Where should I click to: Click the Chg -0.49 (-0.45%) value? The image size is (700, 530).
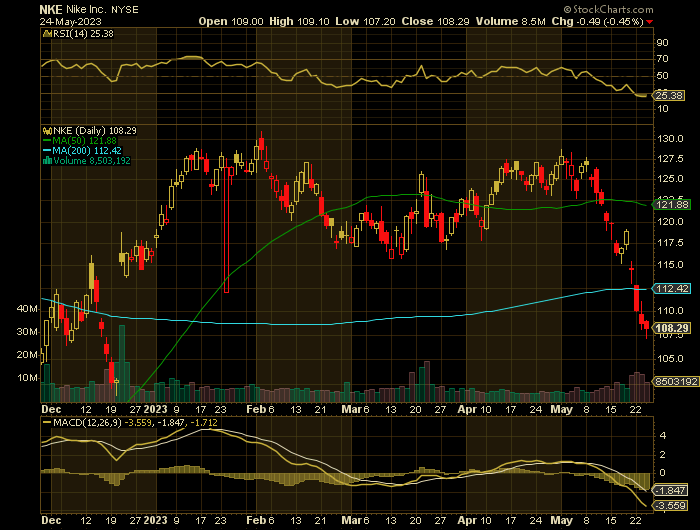597,21
